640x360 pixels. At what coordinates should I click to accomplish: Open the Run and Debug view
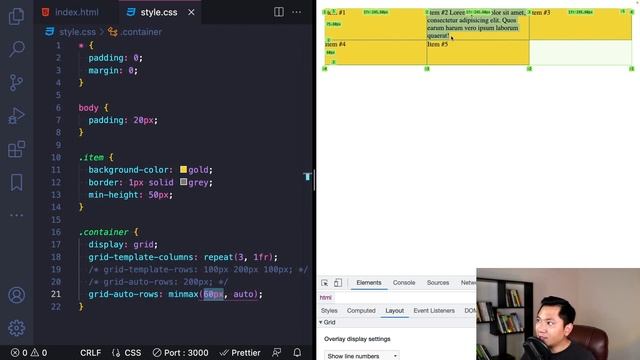coord(16,116)
